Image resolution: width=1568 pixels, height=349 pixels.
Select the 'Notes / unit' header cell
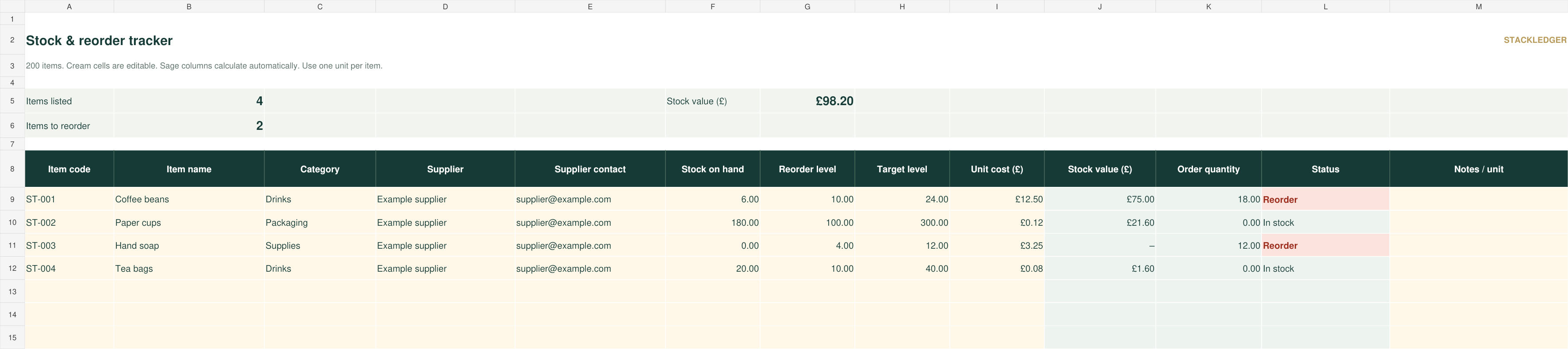coord(1479,169)
